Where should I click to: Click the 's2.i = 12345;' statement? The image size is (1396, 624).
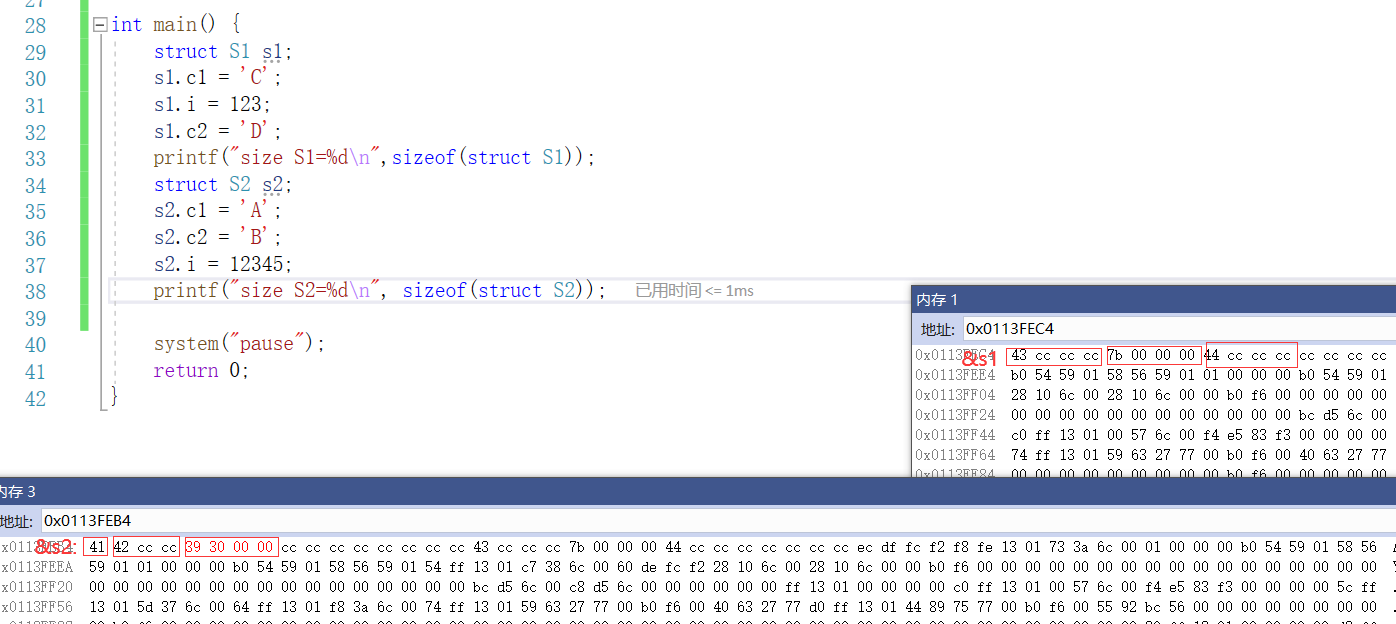click(x=223, y=264)
